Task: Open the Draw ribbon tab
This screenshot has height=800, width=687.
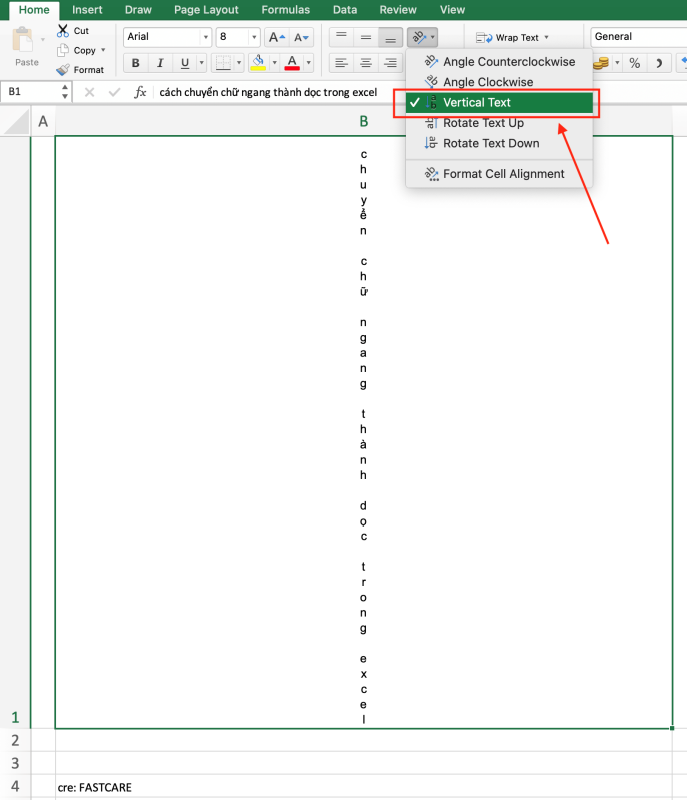Action: (x=138, y=10)
